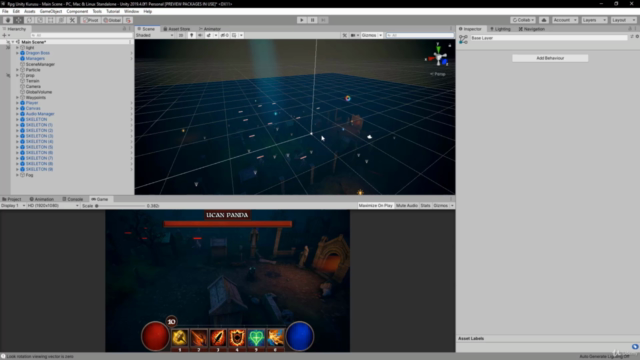640x360 pixels.
Task: Advance one frame with Step button
Action: pos(323,20)
